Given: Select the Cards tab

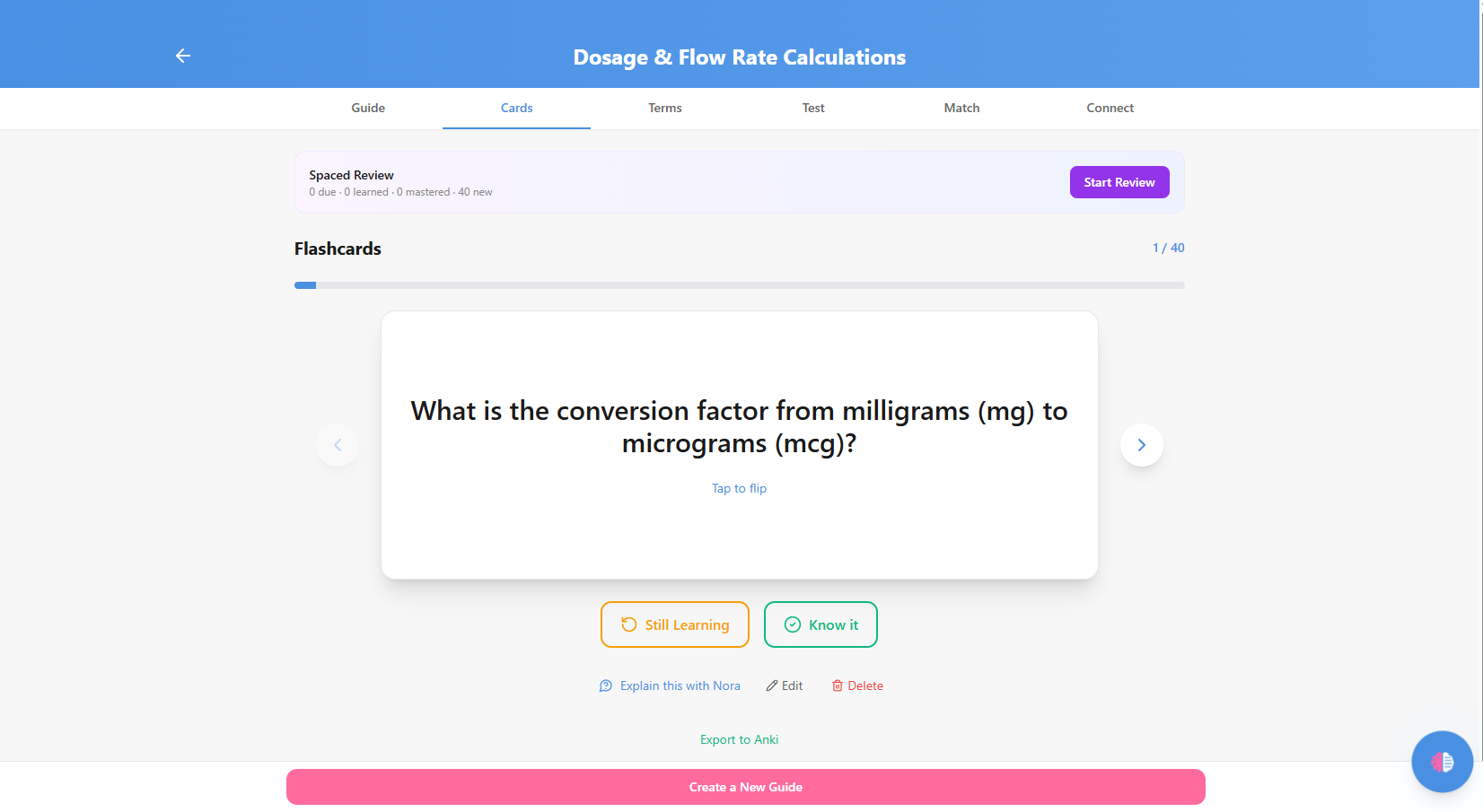Looking at the screenshot, I should 516,108.
